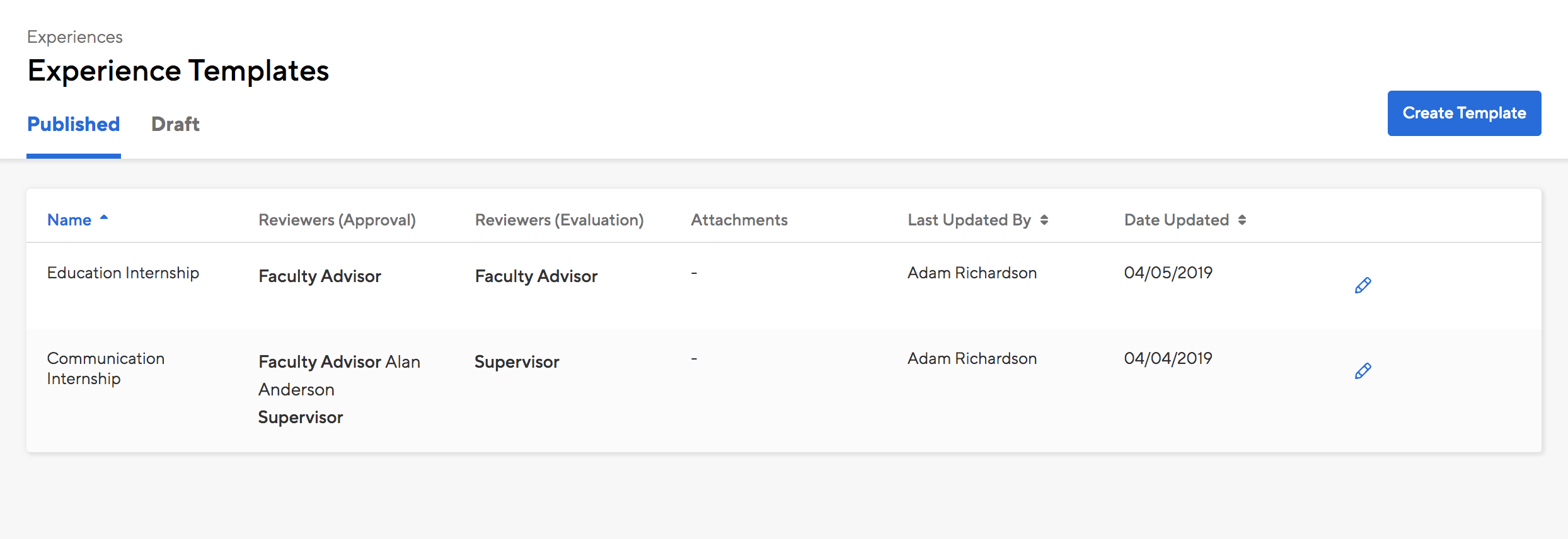Click Reviewers (Approval) column header
This screenshot has height=539, width=1568.
337,220
